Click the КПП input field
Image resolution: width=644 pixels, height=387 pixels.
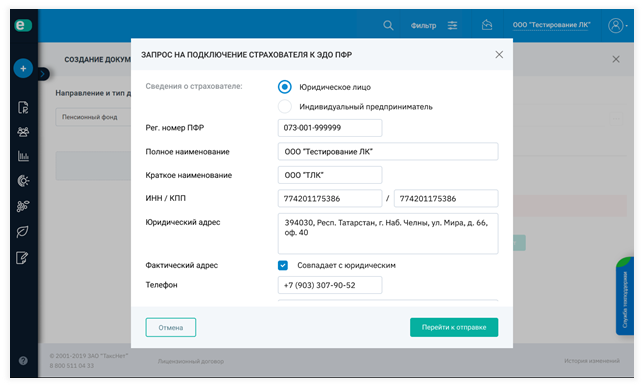coord(446,198)
